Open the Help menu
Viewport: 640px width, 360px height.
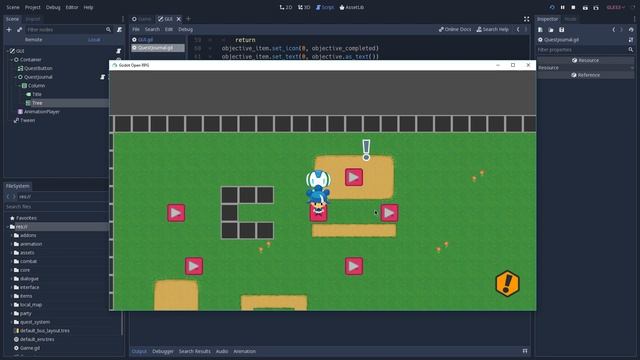(x=88, y=7)
